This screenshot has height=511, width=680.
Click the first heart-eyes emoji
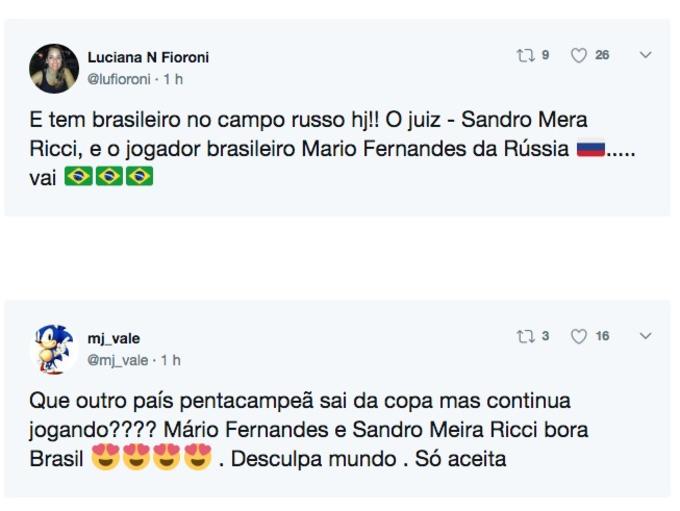coord(104,461)
